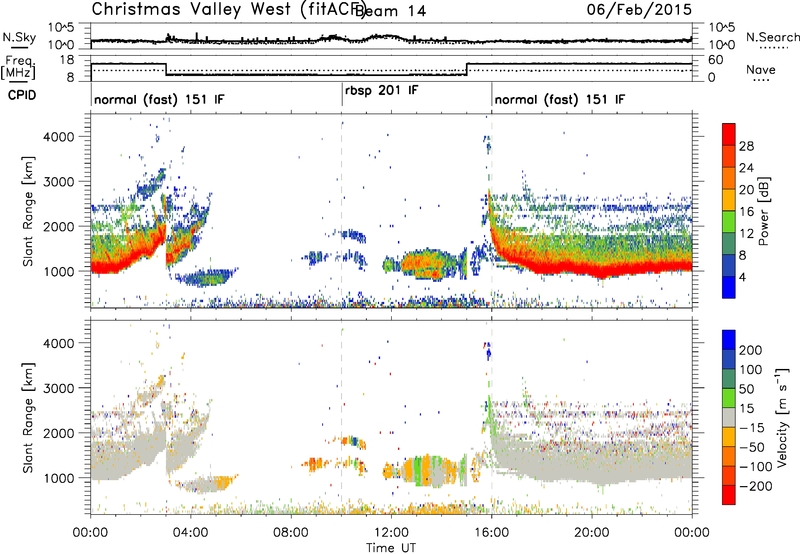The height and width of the screenshot is (554, 800).
Task: Click the '3000' tick in the Velocity panel
Action: point(58,388)
